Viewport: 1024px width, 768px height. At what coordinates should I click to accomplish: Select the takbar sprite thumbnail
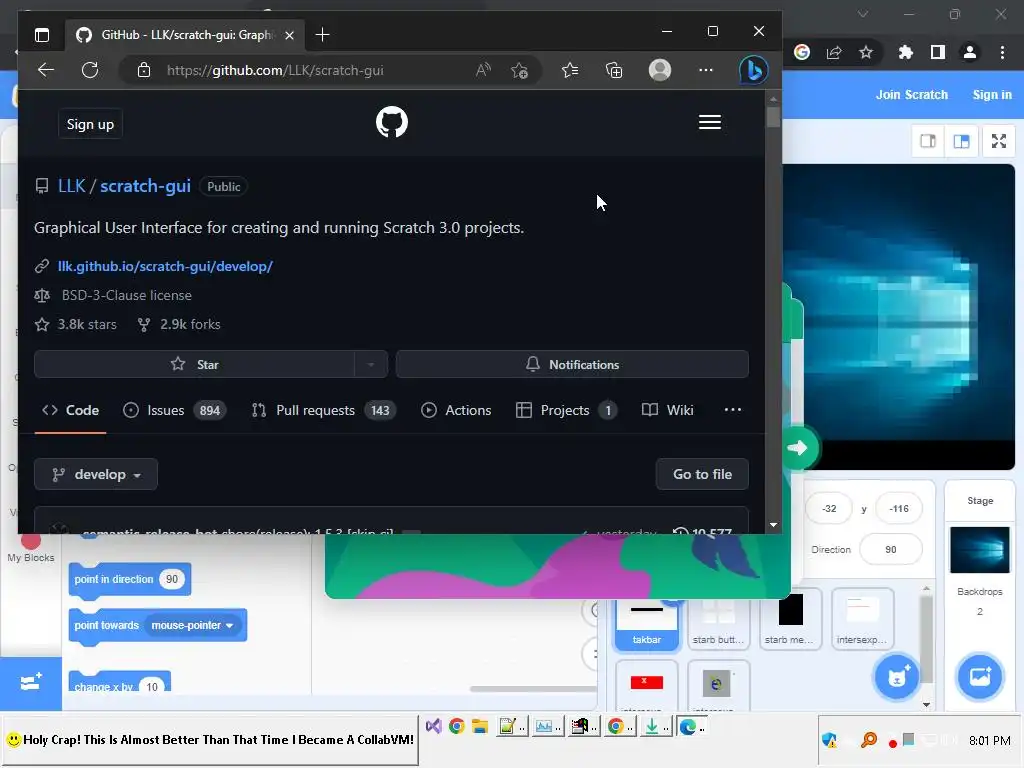(x=647, y=618)
